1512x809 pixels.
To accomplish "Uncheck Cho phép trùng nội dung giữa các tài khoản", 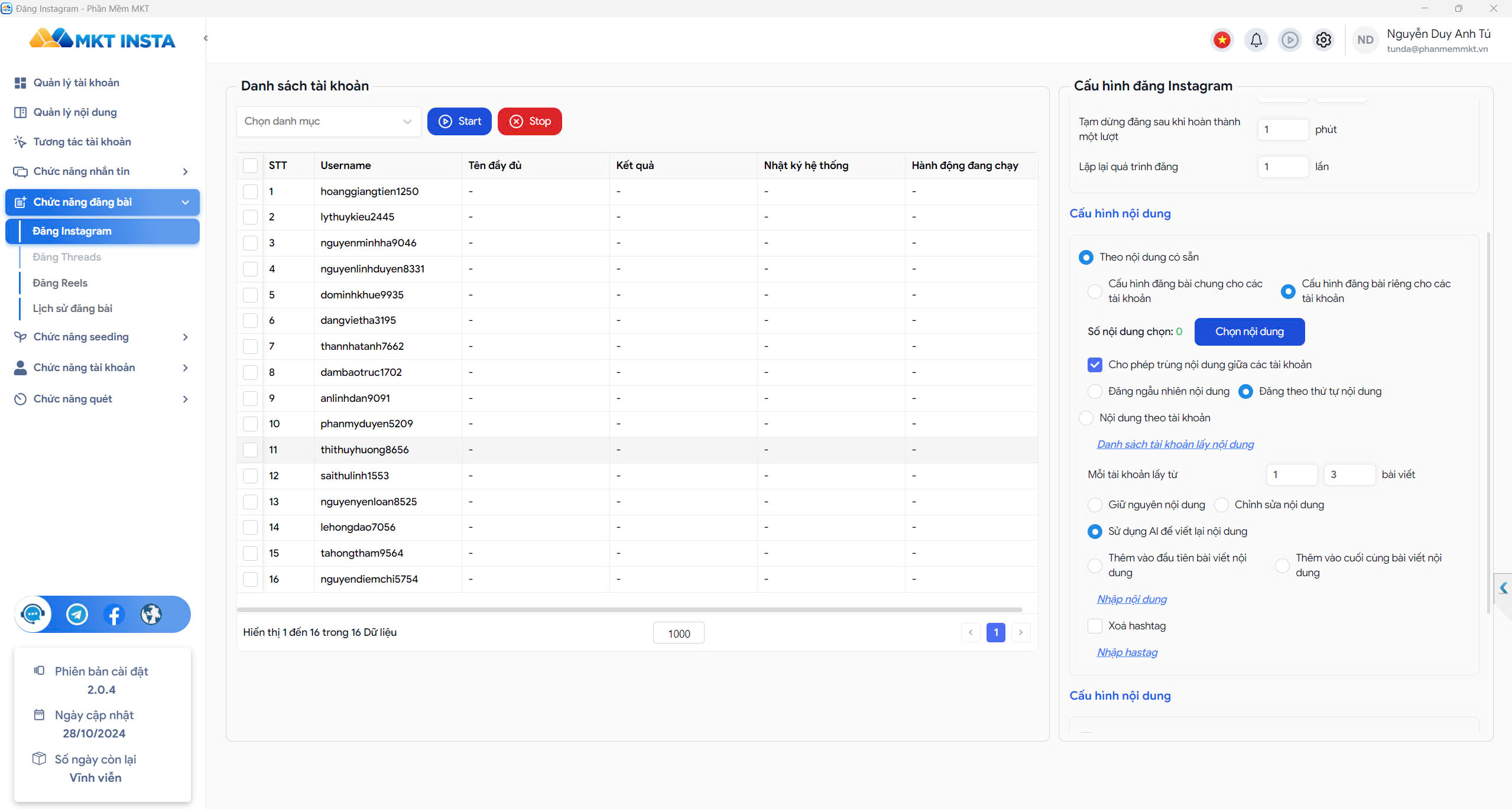I will tap(1095, 365).
